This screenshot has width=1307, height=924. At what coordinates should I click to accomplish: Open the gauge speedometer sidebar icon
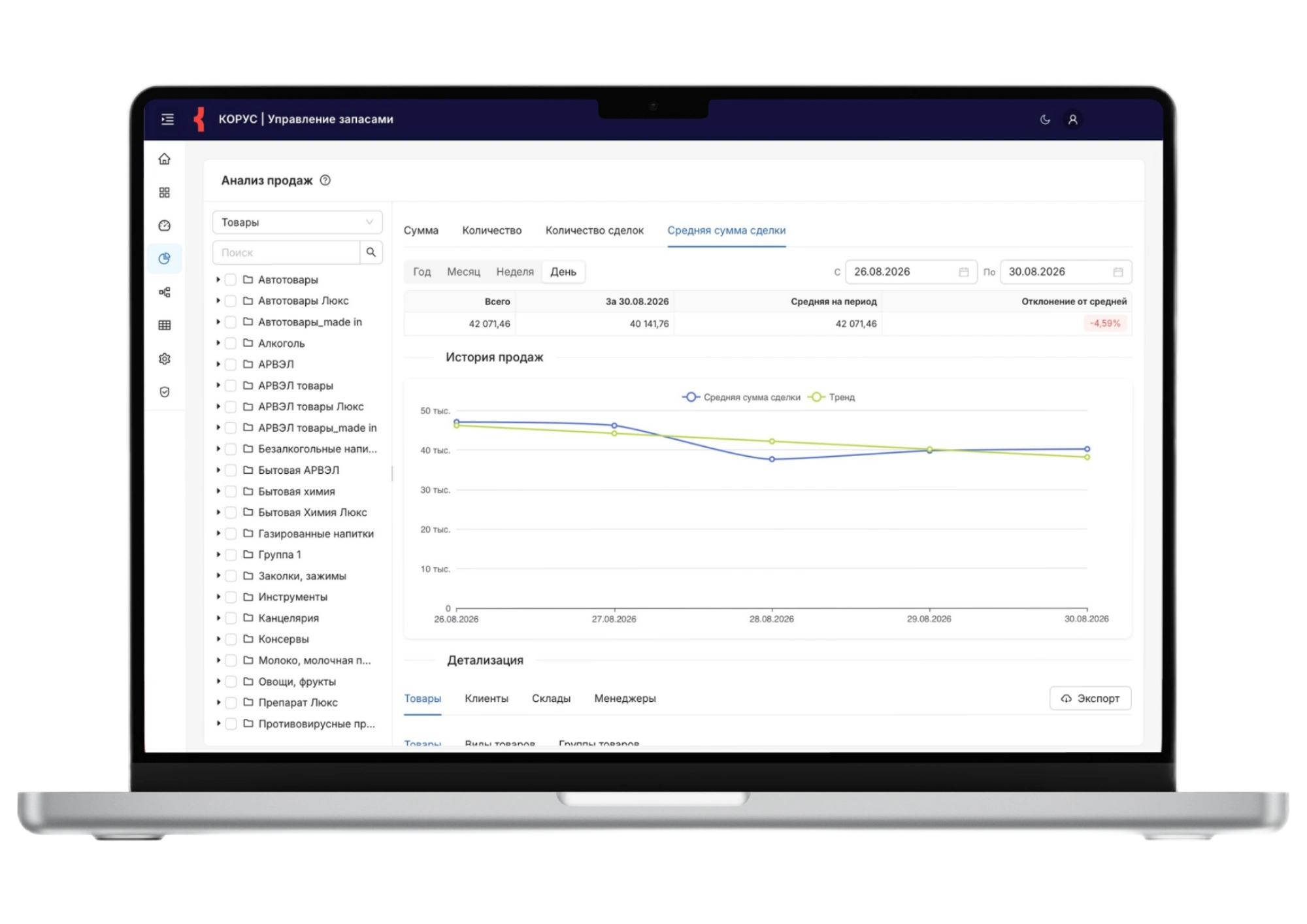(x=165, y=225)
